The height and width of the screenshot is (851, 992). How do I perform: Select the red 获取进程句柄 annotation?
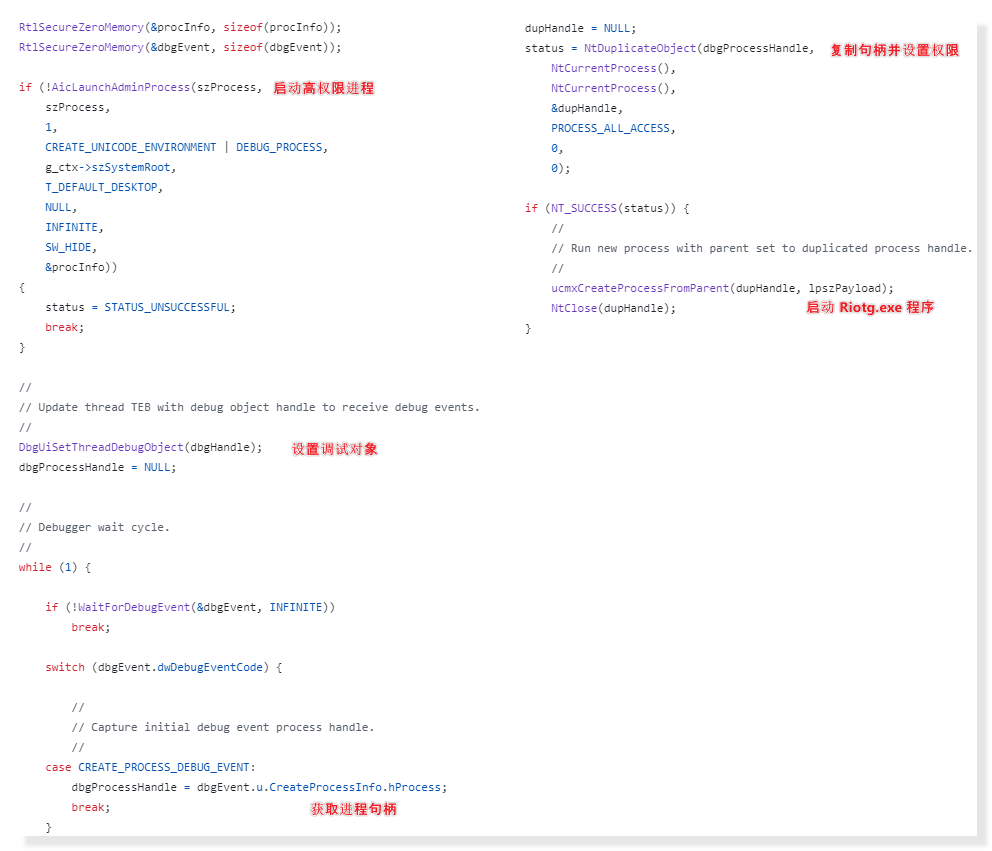[x=353, y=808]
